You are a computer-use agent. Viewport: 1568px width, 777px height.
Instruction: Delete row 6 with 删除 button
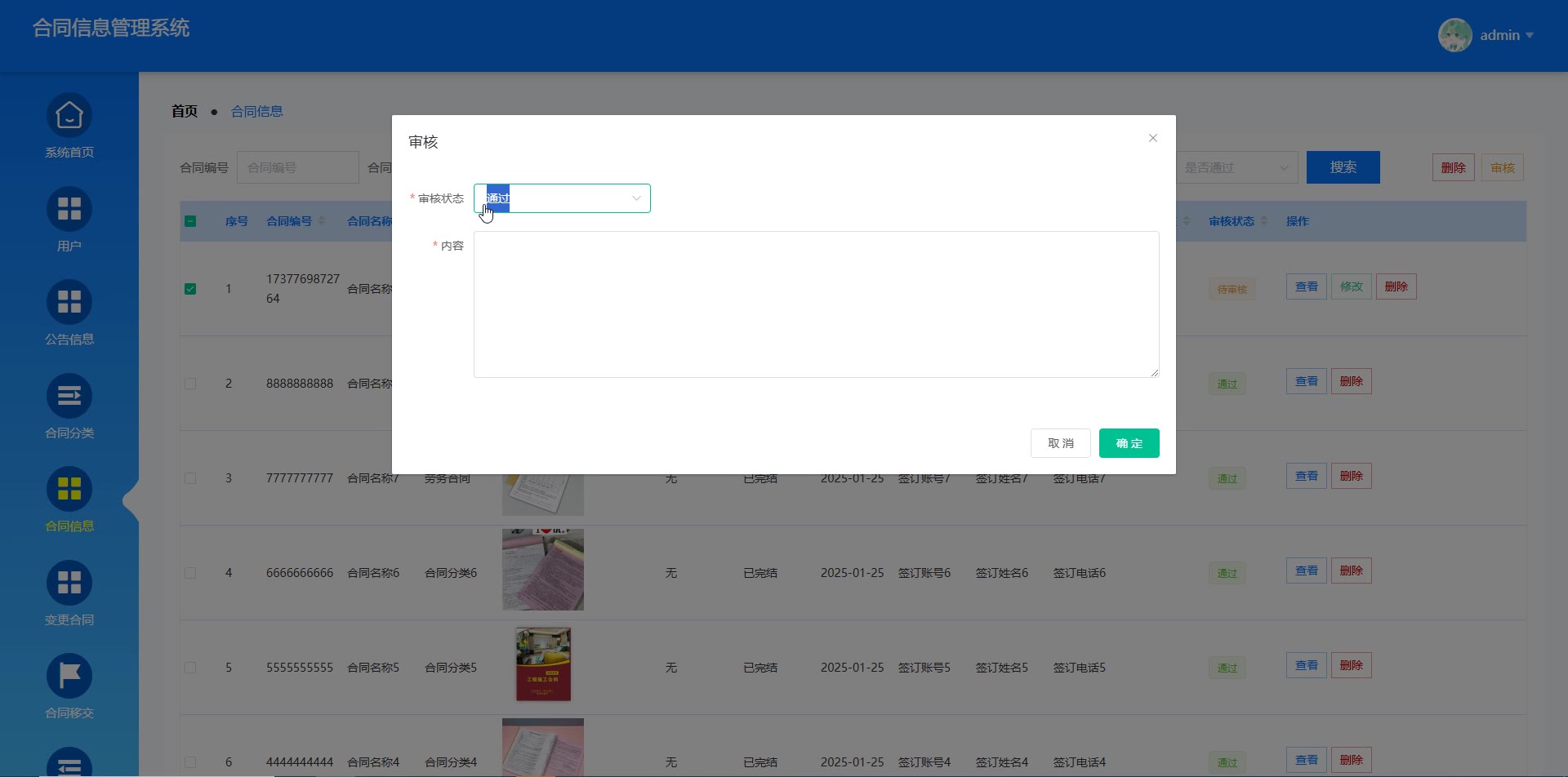[1352, 760]
